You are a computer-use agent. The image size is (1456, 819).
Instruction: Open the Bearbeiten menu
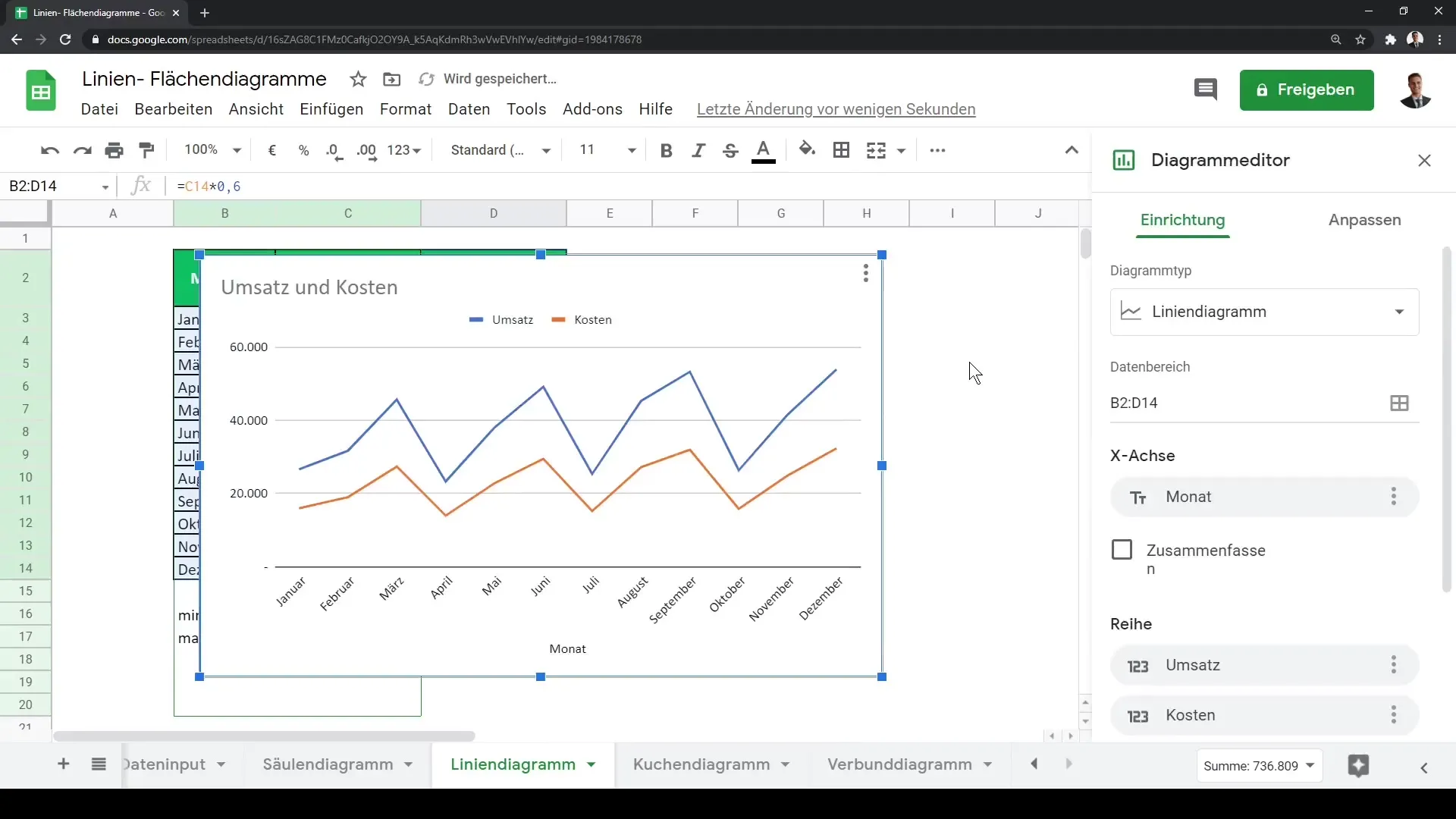coord(174,109)
